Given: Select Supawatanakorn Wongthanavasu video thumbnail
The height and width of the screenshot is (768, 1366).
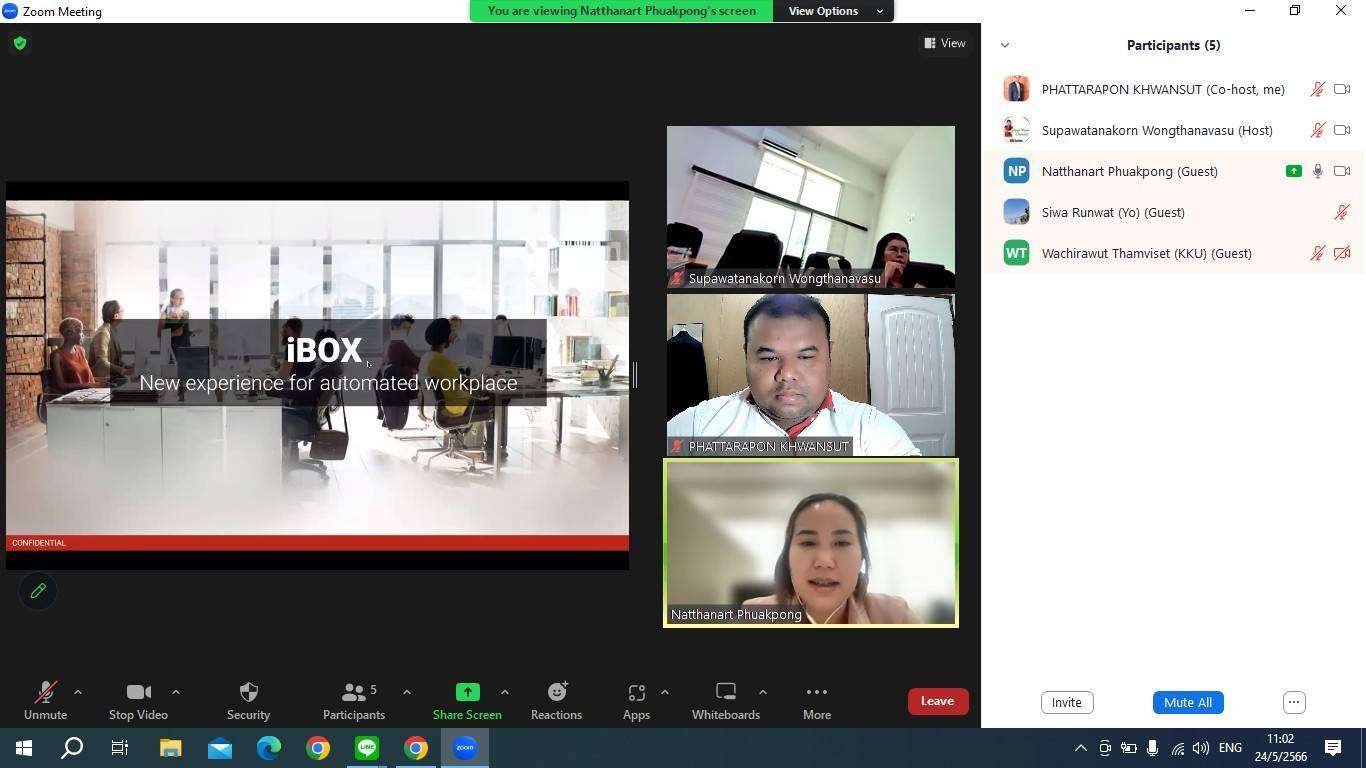Looking at the screenshot, I should [x=811, y=207].
